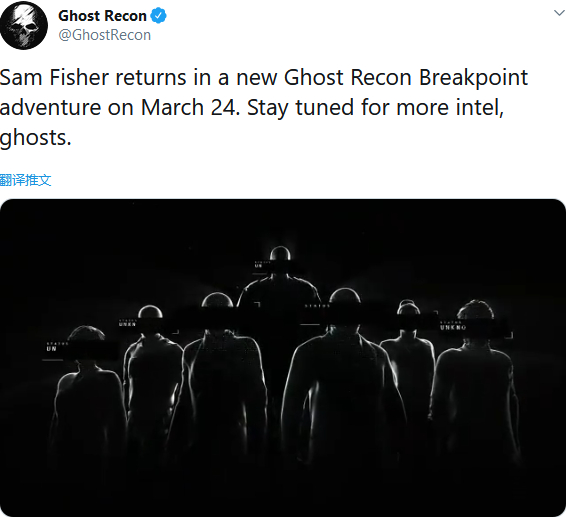Open the Ghost Recon skull profile avatar
This screenshot has height=517, width=566.
pyautogui.click(x=24, y=25)
